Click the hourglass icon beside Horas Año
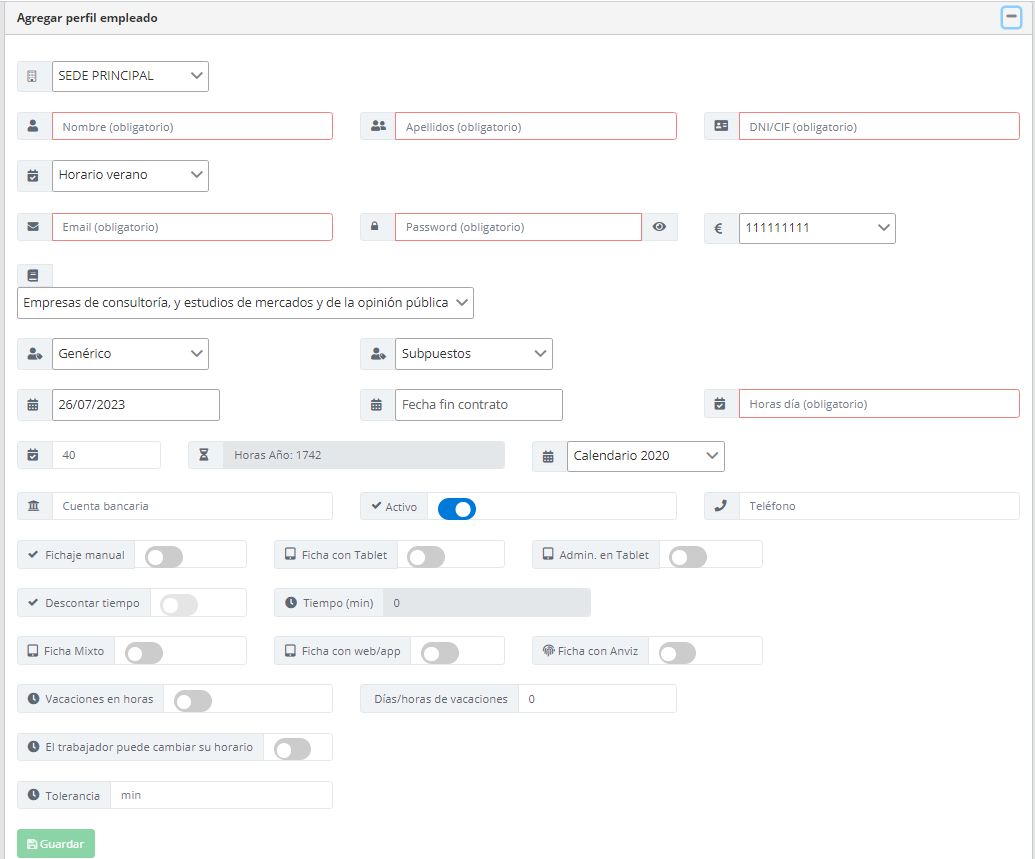This screenshot has height=859, width=1035. click(x=205, y=455)
